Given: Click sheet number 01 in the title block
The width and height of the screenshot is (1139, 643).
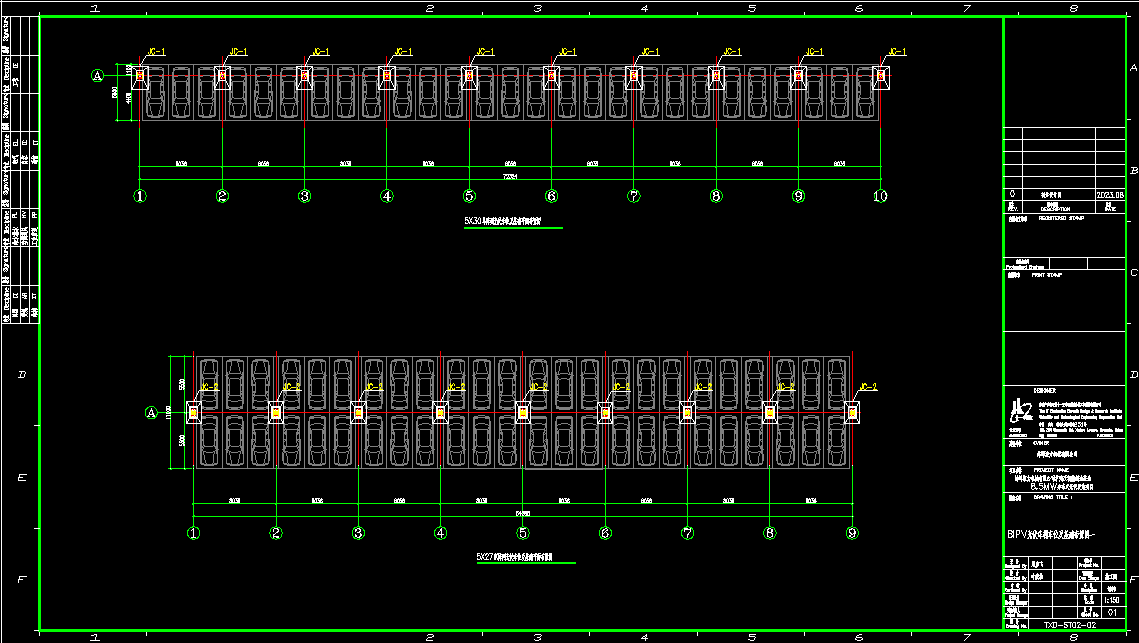Looking at the screenshot, I should coord(1112,613).
